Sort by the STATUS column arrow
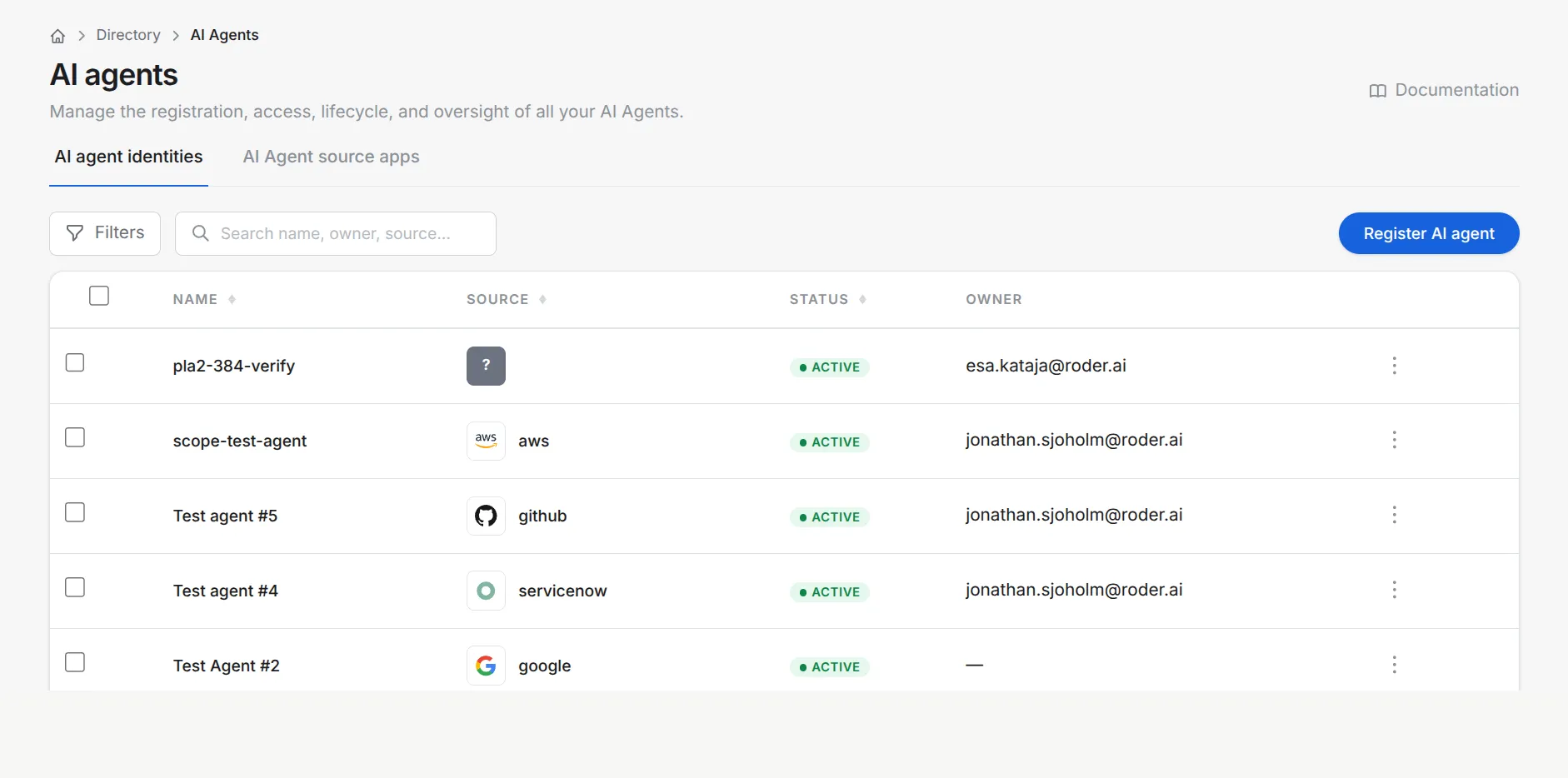The image size is (1568, 778). [862, 299]
